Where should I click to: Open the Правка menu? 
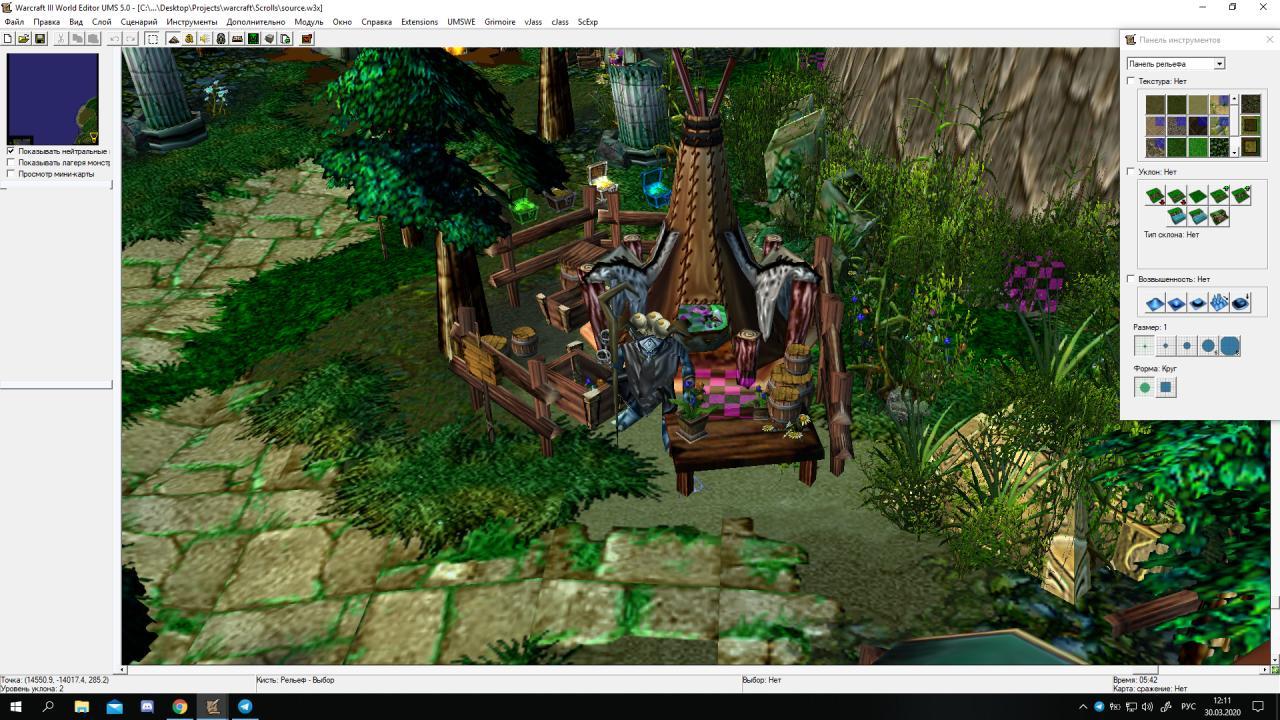pos(46,22)
